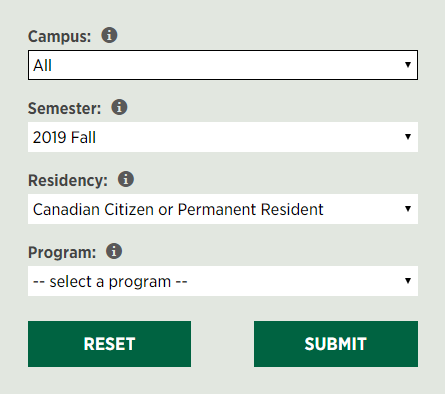Viewport: 445px width, 394px height.
Task: Click the 'Campus:' field label
Action: 59,36
